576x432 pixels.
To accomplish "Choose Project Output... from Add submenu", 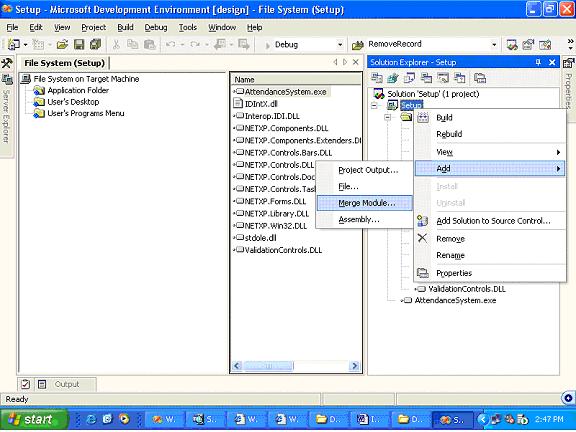I will click(365, 170).
